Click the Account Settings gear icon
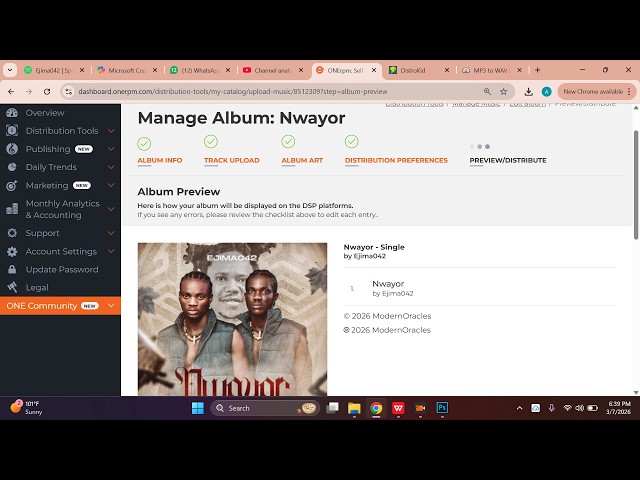640x480 pixels. pos(12,251)
